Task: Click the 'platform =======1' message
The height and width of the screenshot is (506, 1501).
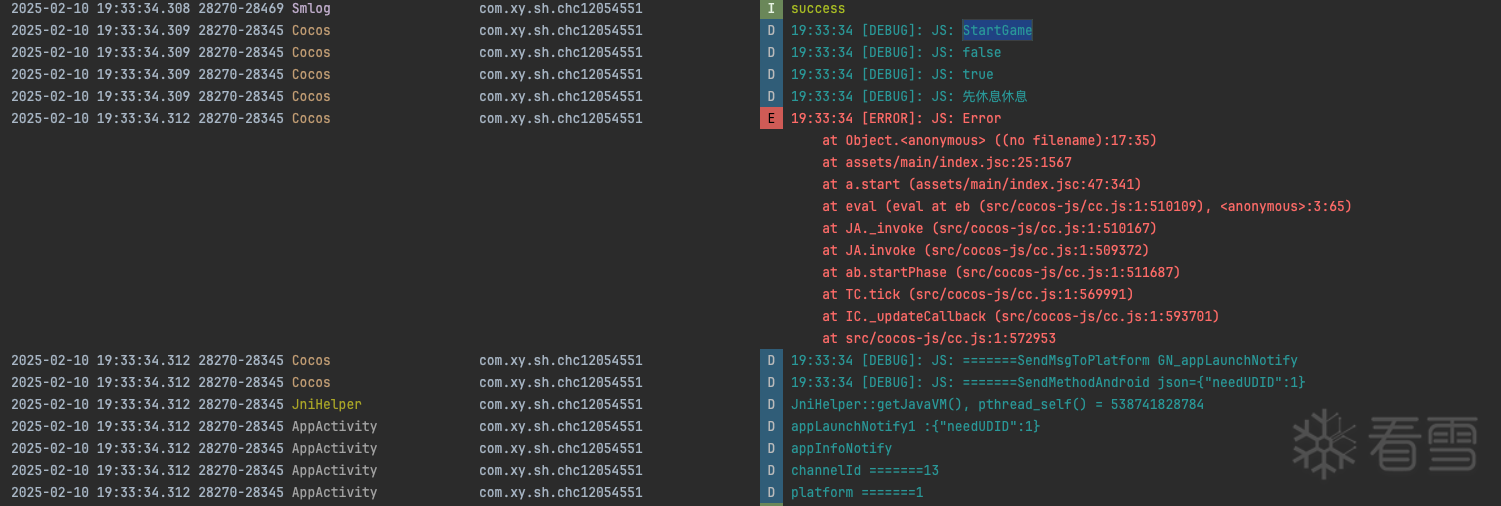Action: tap(857, 492)
